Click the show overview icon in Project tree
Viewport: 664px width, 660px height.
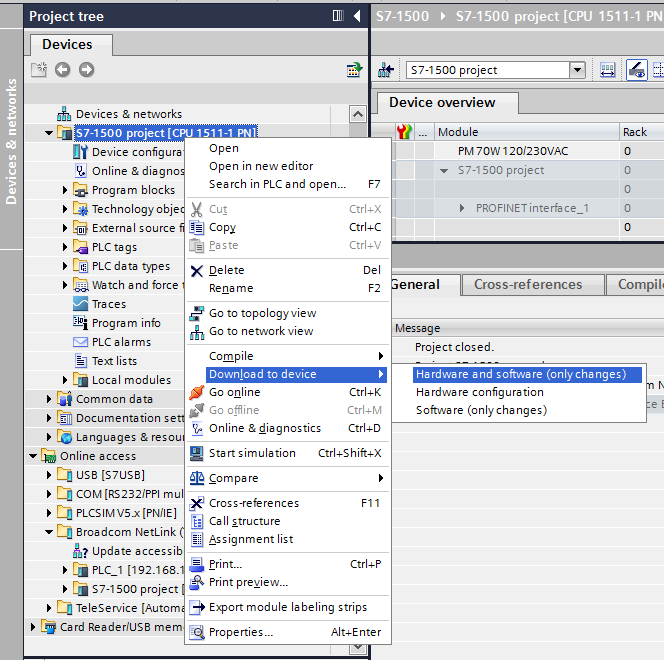(353, 69)
